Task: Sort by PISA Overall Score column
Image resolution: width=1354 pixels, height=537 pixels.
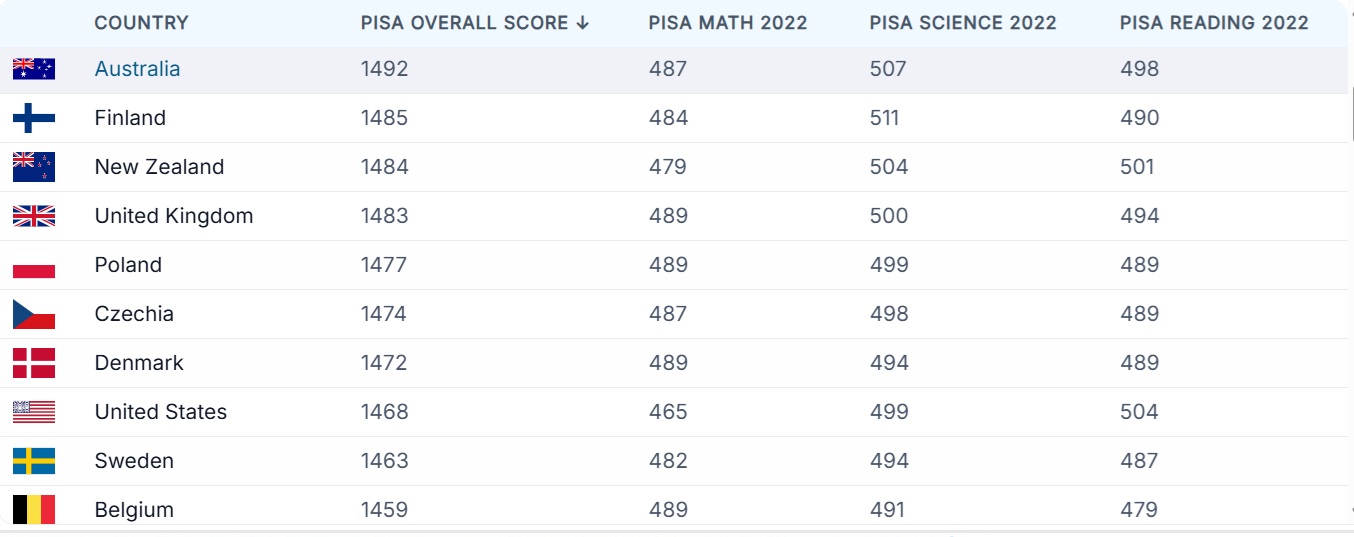Action: [475, 23]
